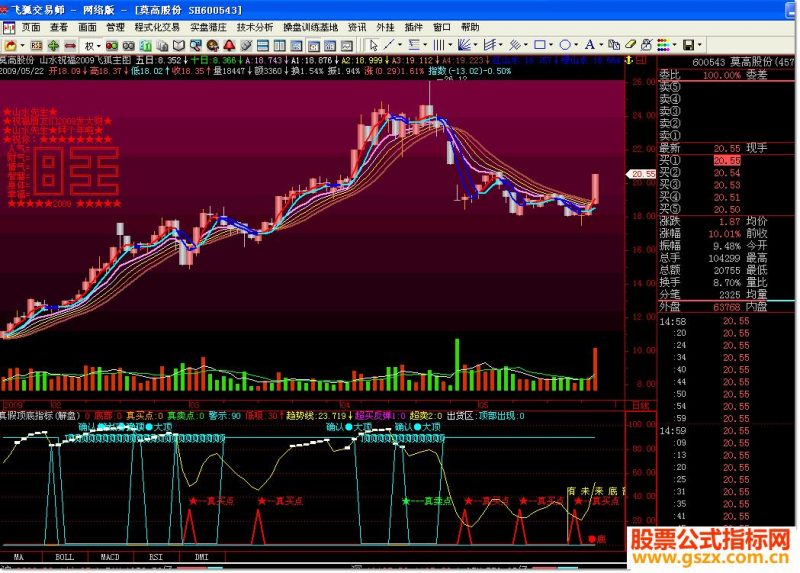Switch to the MA indicator tab
800x573 pixels.
pos(18,557)
